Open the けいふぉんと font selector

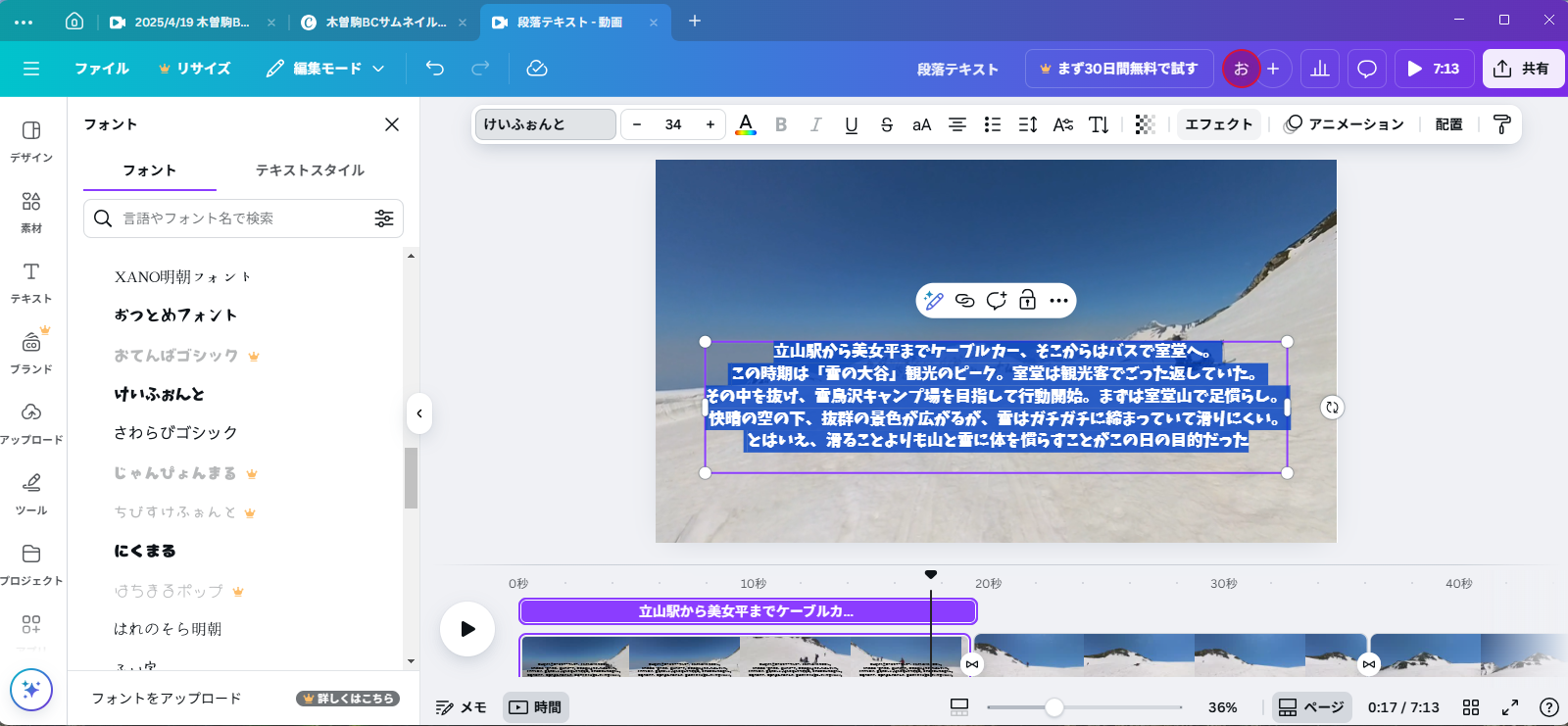545,124
